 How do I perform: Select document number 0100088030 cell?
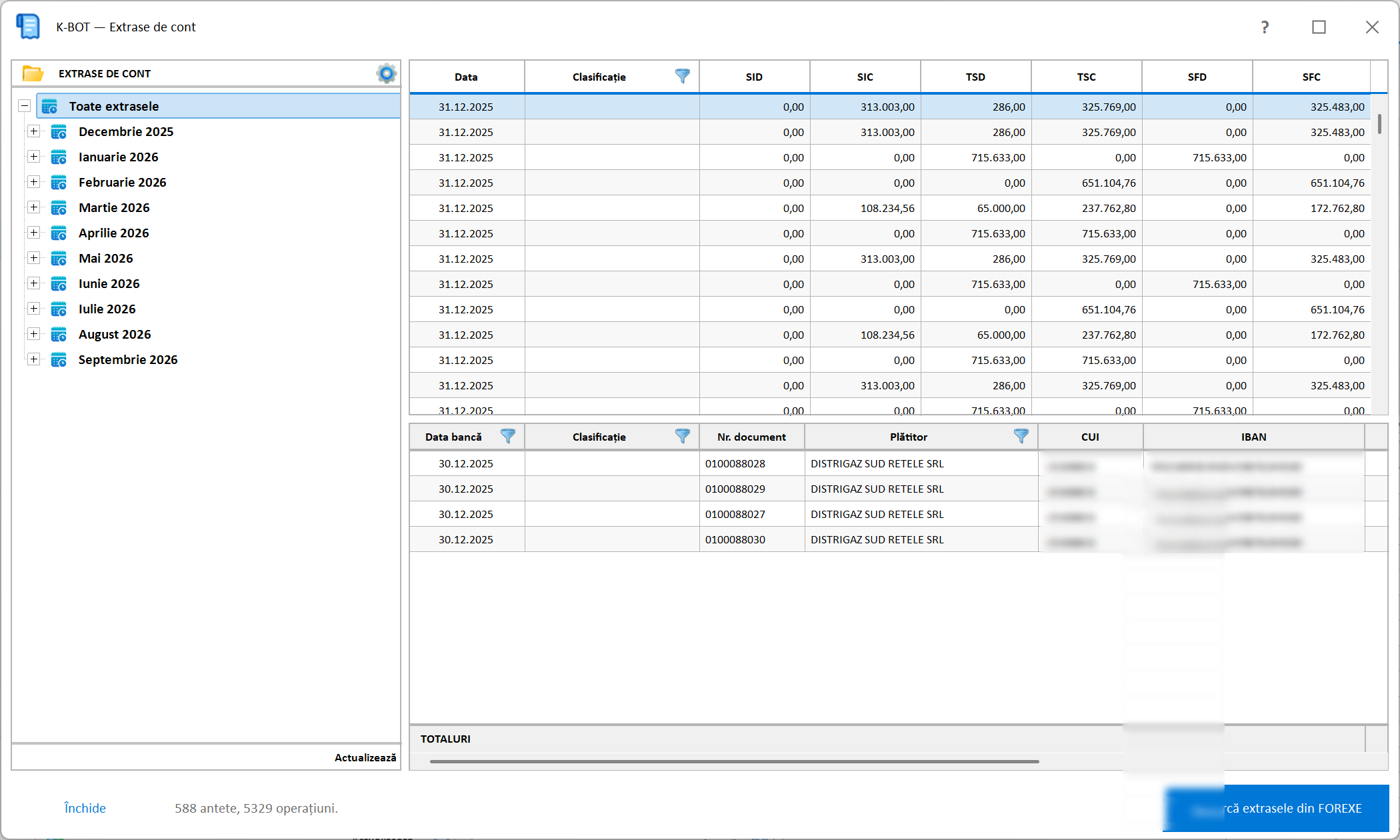[752, 539]
